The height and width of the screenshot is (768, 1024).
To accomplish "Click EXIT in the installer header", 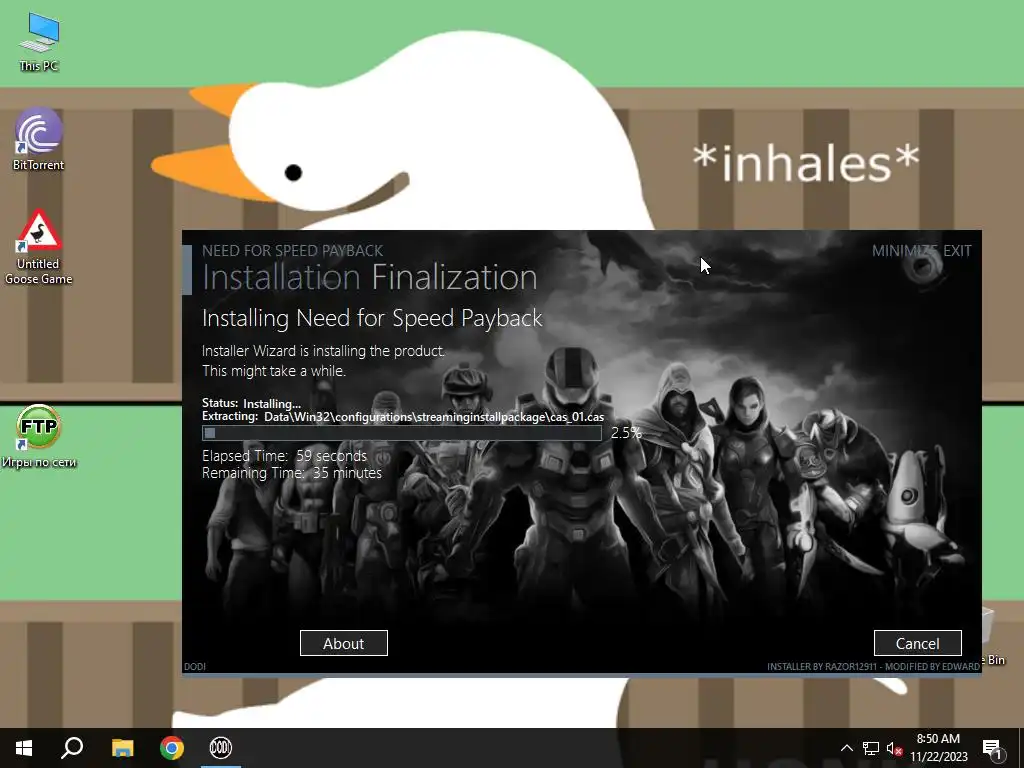I will 957,251.
